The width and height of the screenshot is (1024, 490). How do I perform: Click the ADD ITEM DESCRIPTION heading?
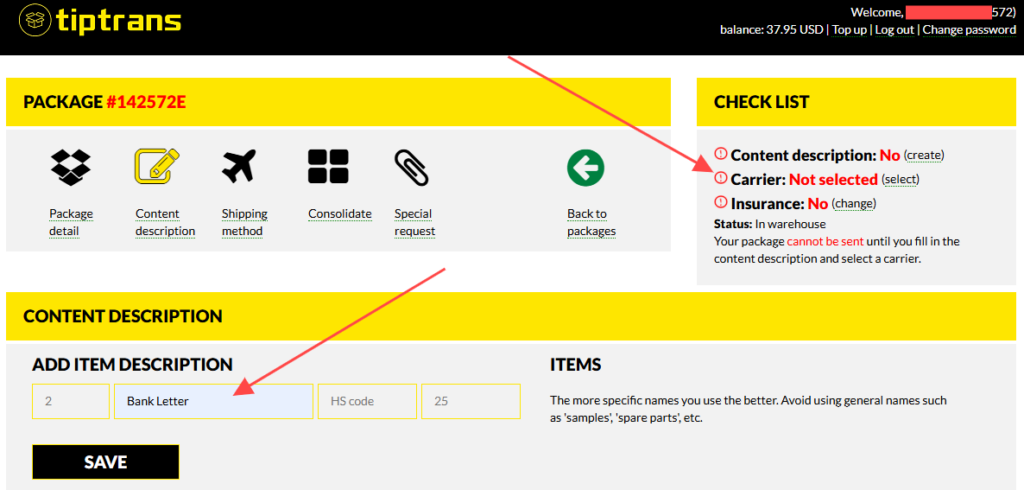point(133,365)
